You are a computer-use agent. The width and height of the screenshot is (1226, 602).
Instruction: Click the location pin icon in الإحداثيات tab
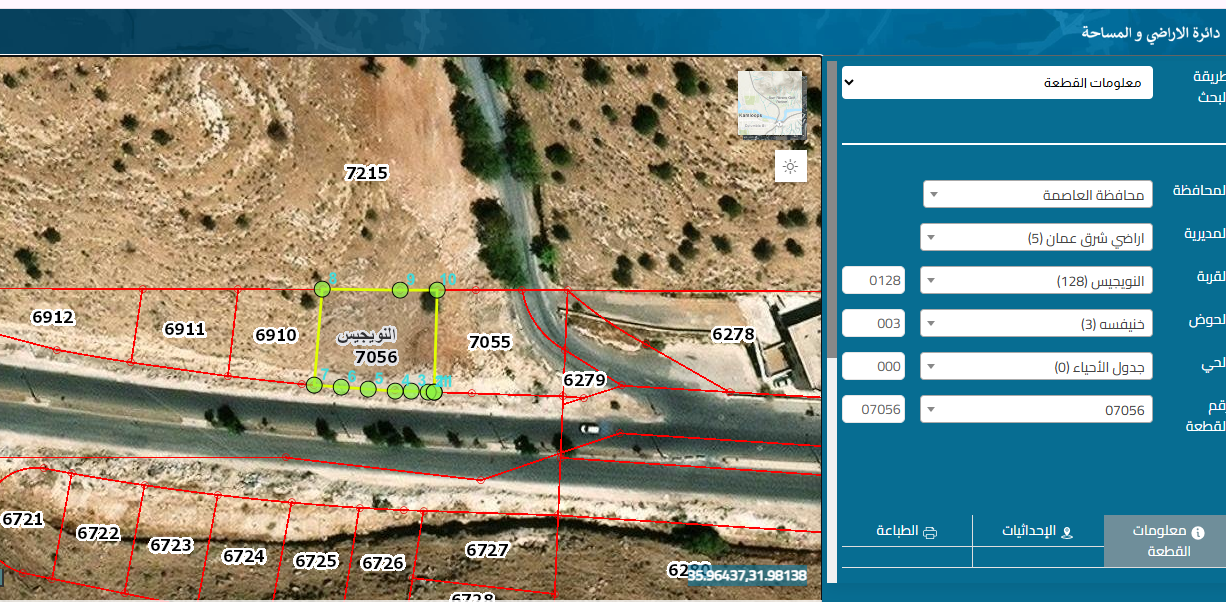point(1066,532)
